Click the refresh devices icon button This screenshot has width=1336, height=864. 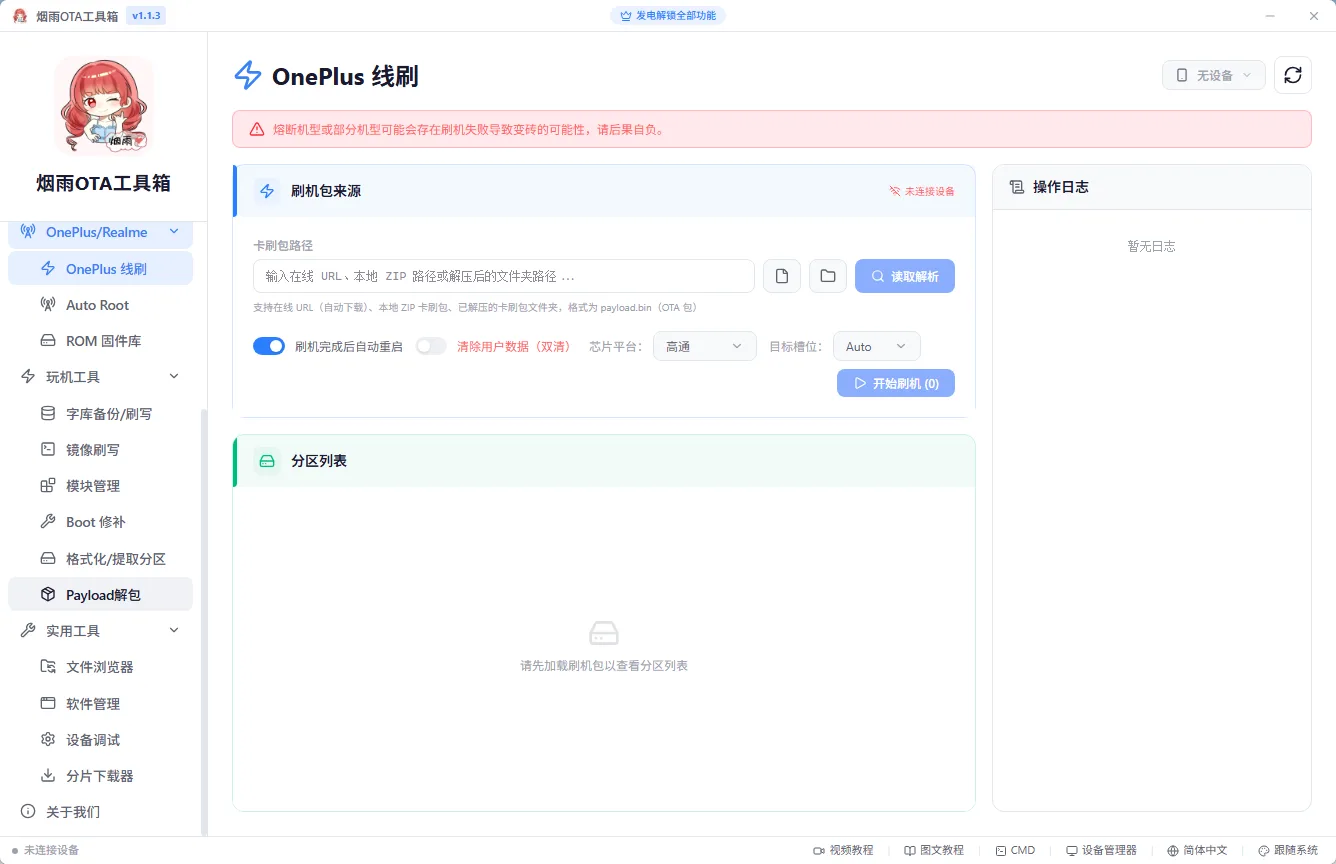click(x=1292, y=75)
